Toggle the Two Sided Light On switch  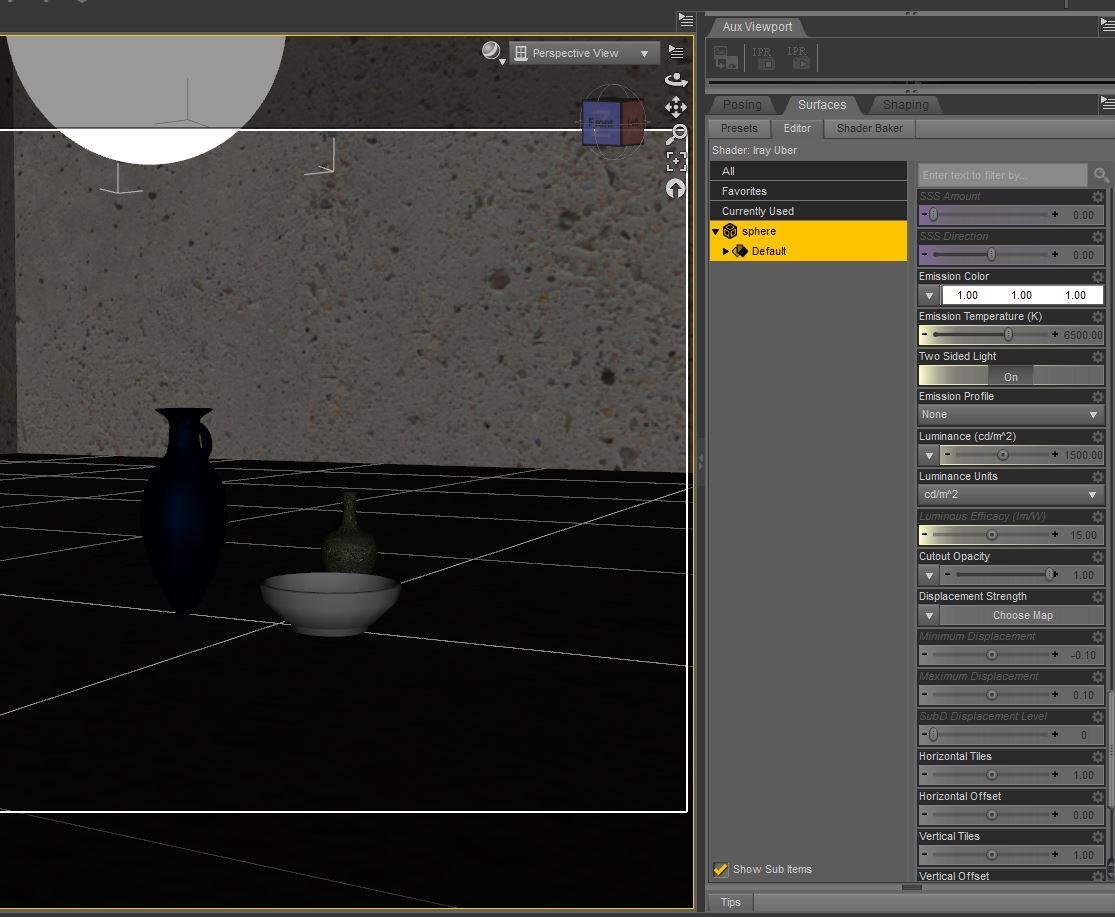pos(1010,376)
